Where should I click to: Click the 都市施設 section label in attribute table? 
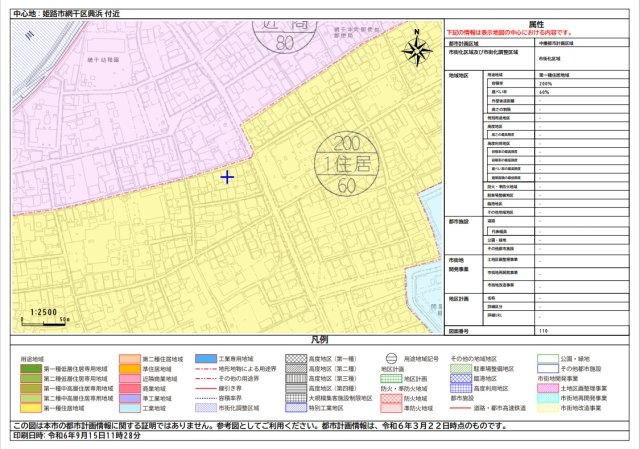coord(459,222)
